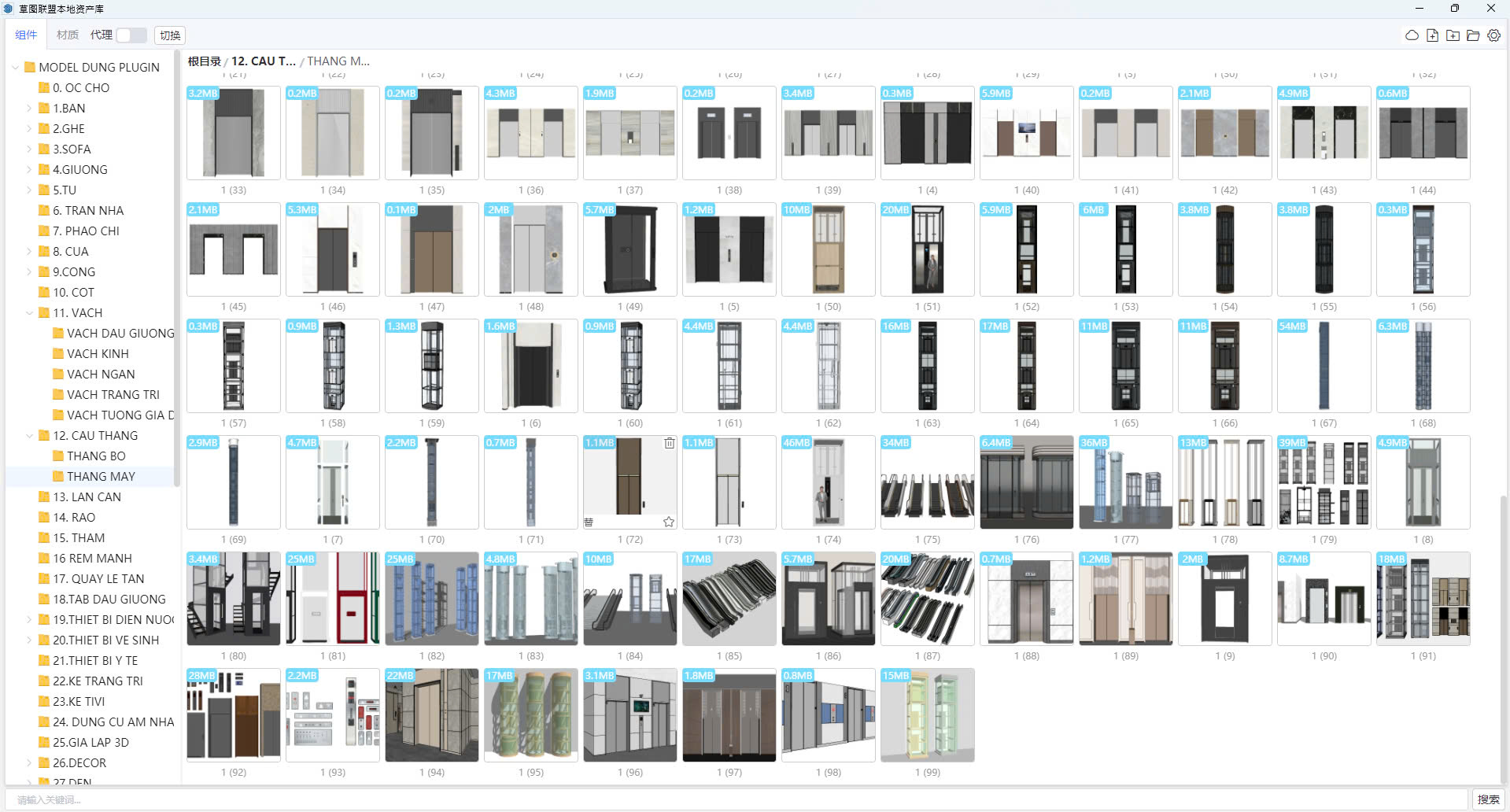Click the add new folder icon
The height and width of the screenshot is (812, 1510).
coord(1453,35)
